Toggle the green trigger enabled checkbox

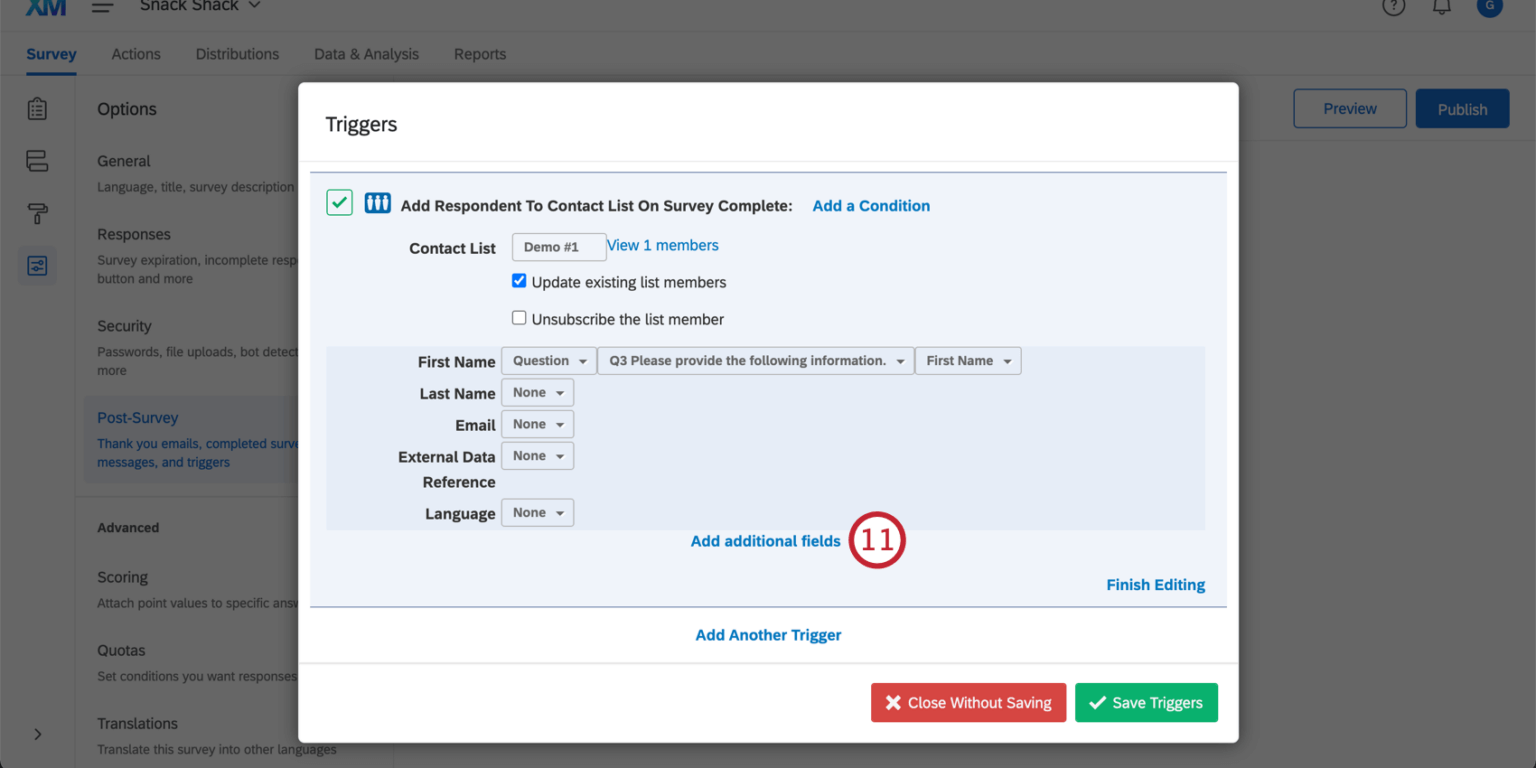(x=339, y=204)
